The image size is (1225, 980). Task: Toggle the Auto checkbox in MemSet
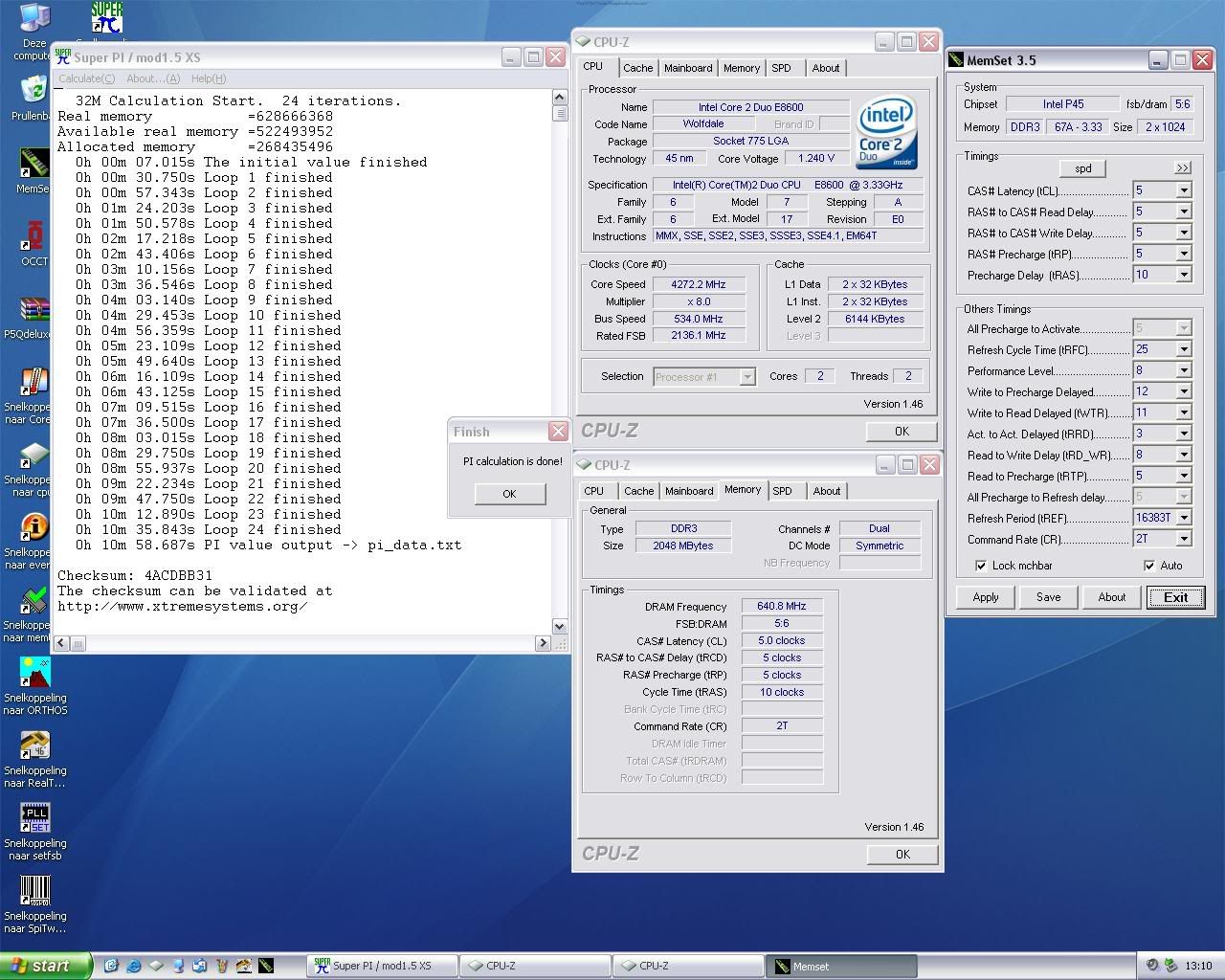pos(1149,566)
